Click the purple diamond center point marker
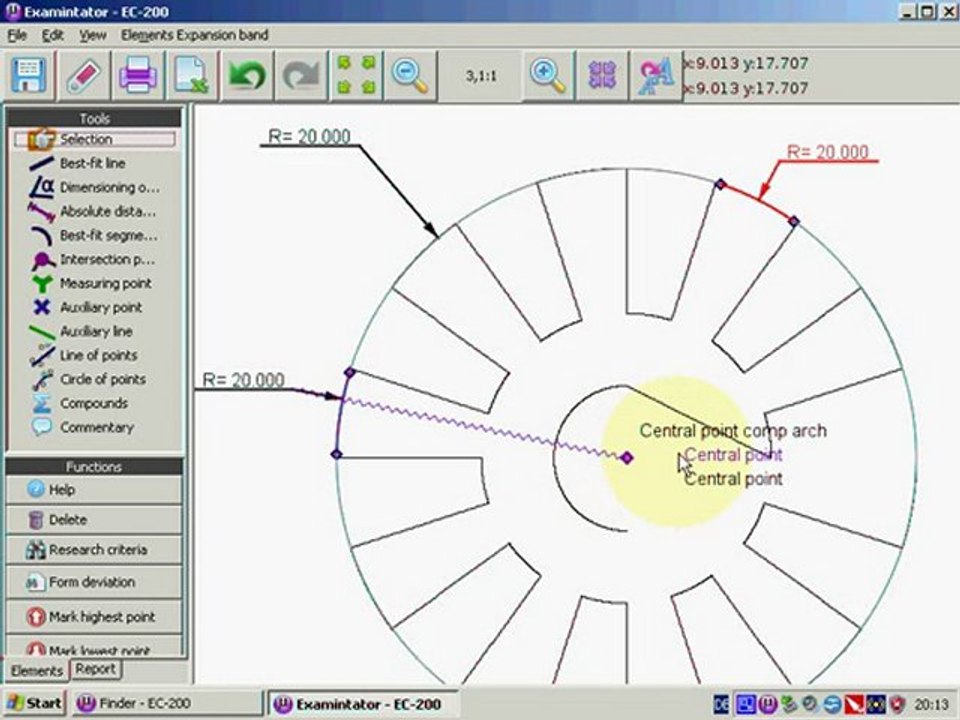The width and height of the screenshot is (960, 720). coord(627,457)
